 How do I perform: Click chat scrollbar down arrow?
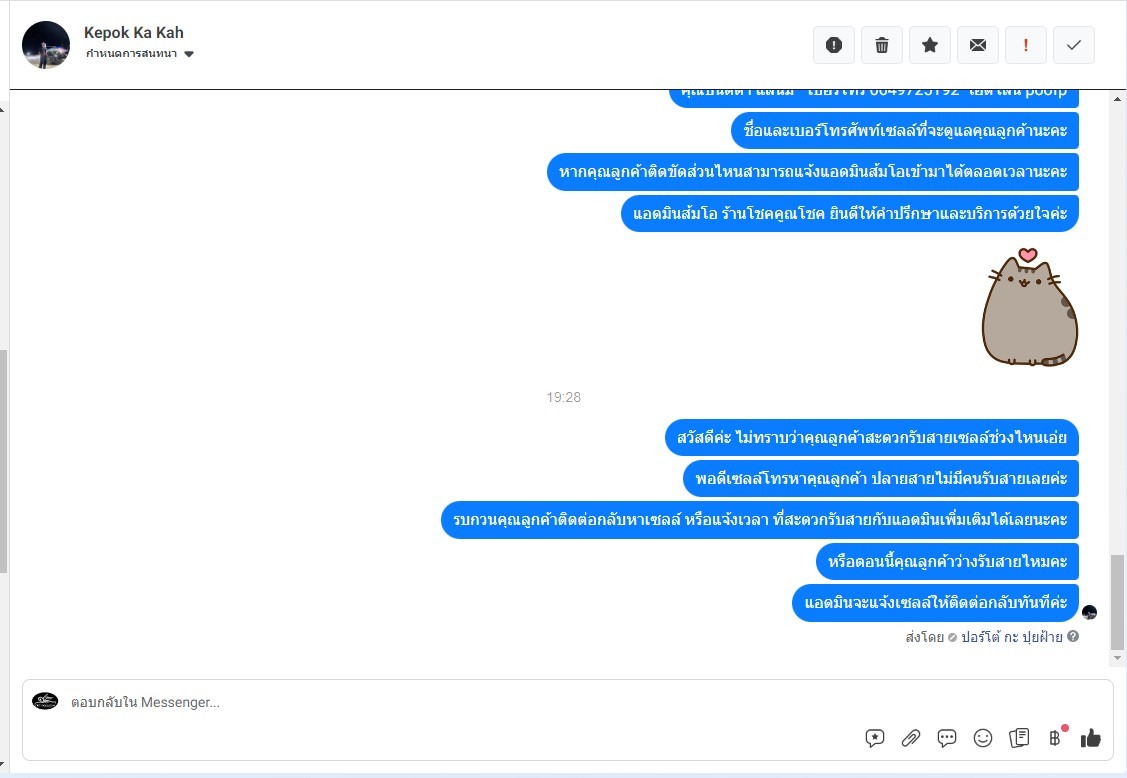[x=1117, y=658]
